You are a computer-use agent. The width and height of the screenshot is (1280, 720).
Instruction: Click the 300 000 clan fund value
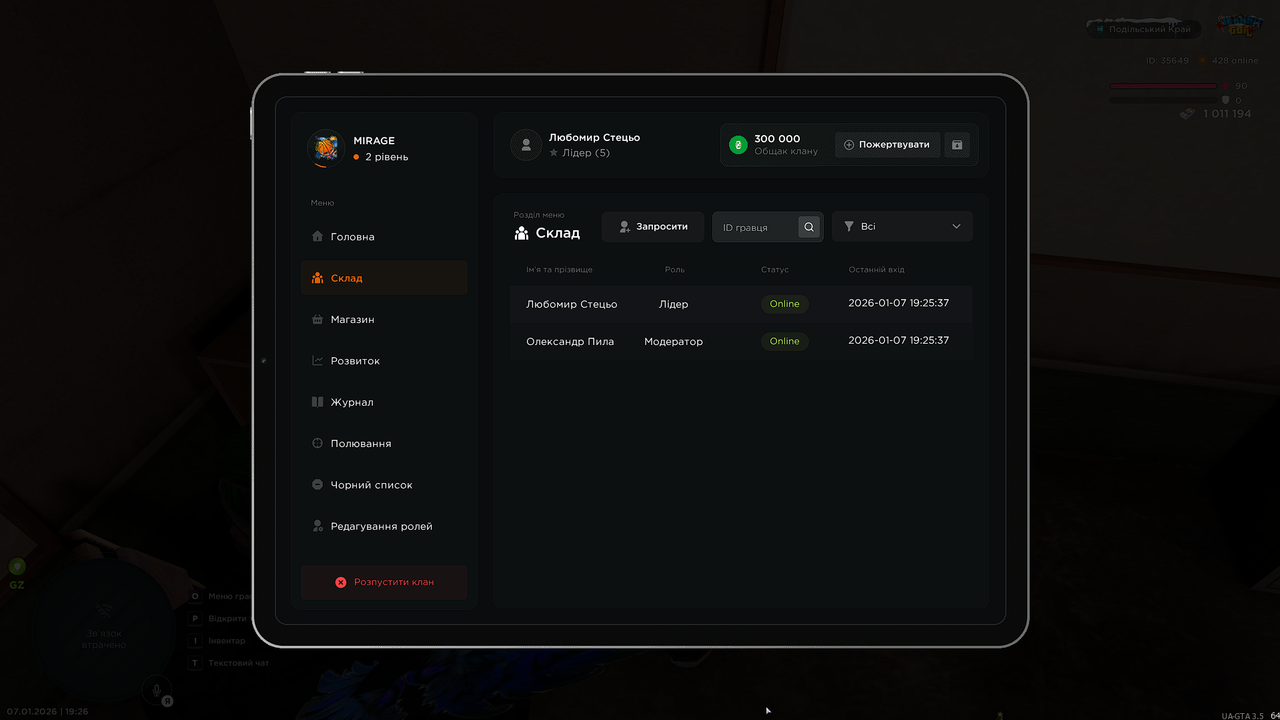(777, 139)
